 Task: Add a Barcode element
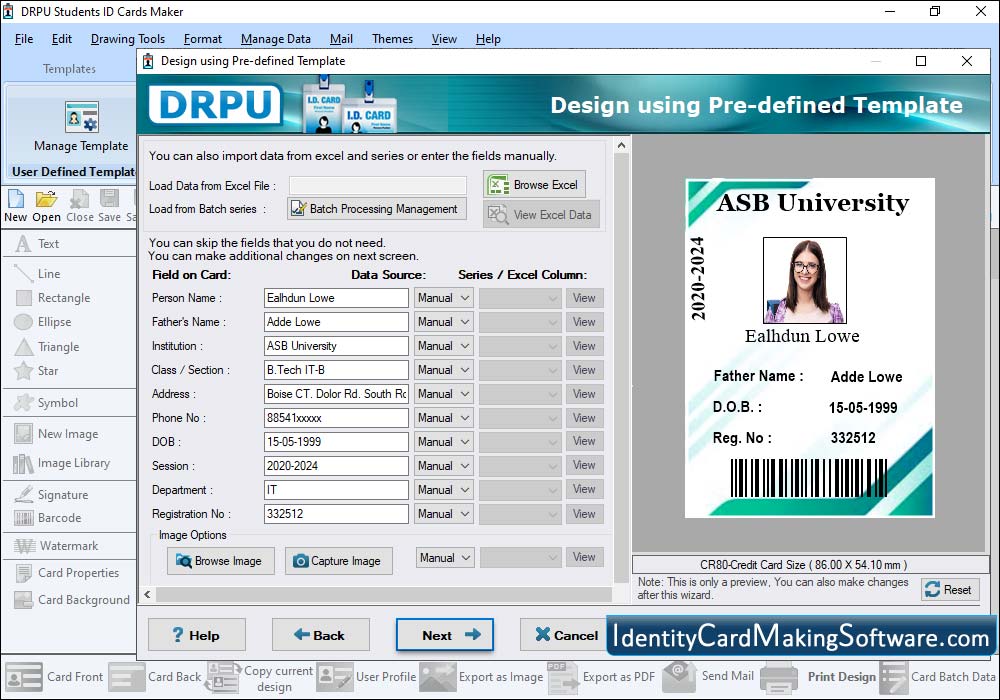(x=47, y=518)
